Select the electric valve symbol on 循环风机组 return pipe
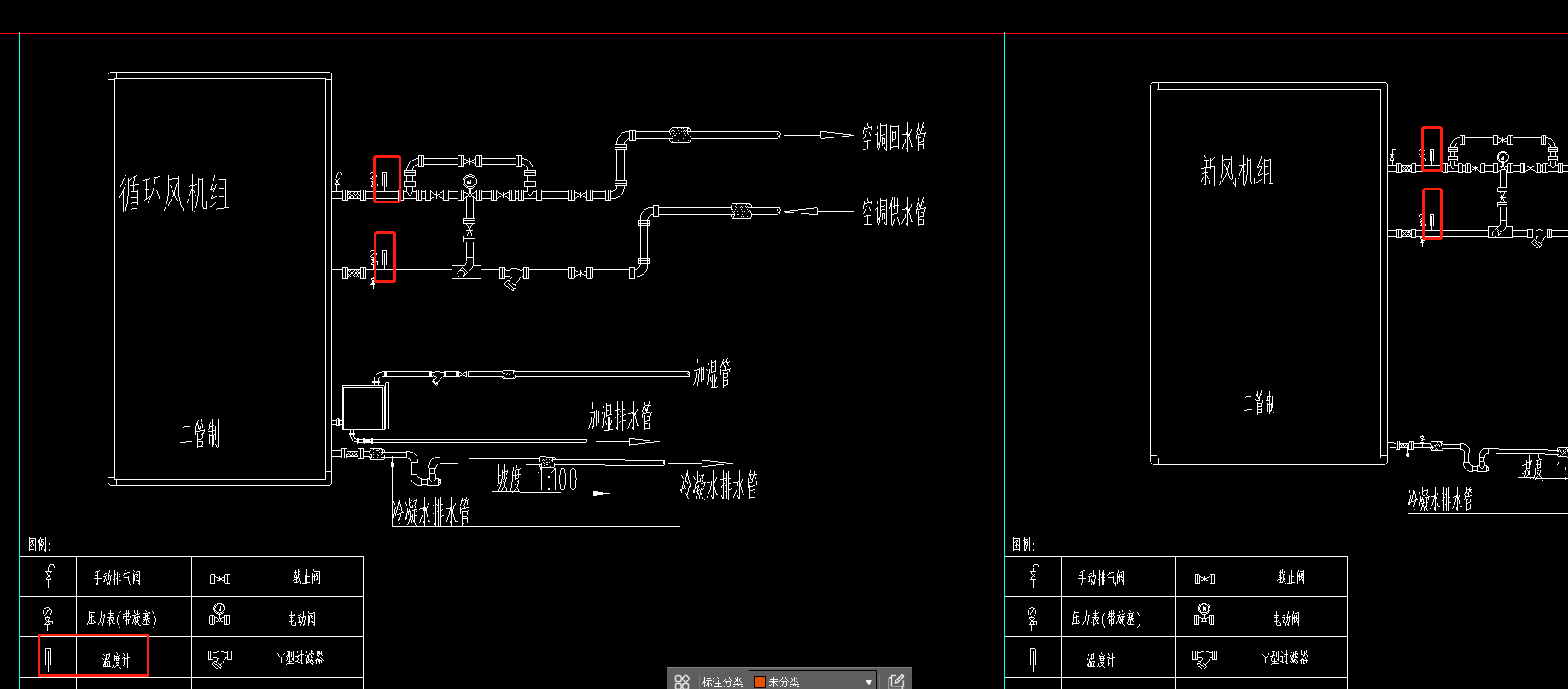This screenshot has height=689, width=1568. 469,187
